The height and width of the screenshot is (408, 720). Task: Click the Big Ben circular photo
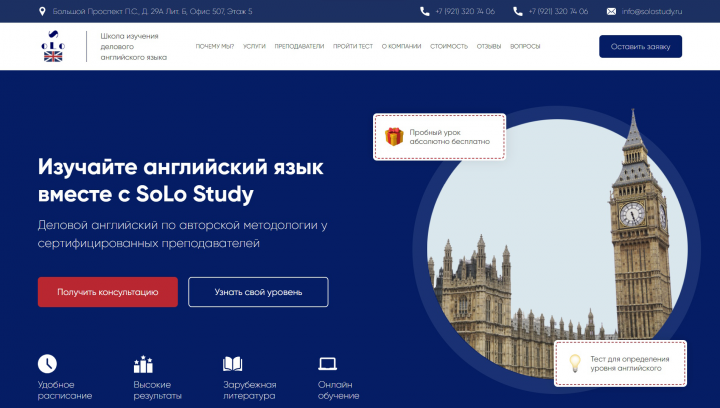coord(557,250)
